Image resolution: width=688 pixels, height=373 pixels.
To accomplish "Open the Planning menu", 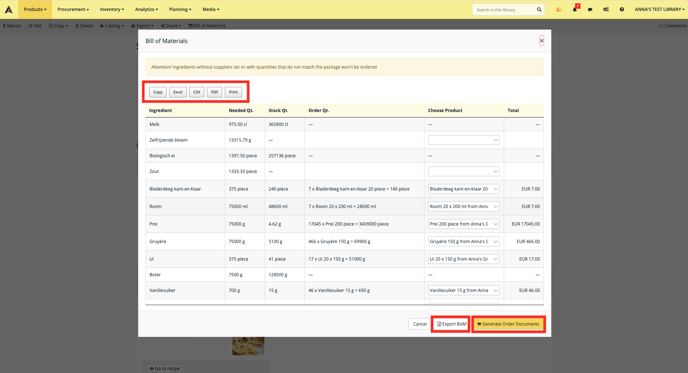I will coord(180,9).
